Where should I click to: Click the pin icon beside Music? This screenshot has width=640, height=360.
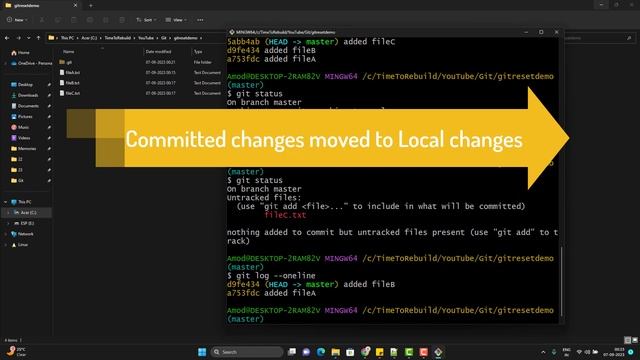[49, 127]
